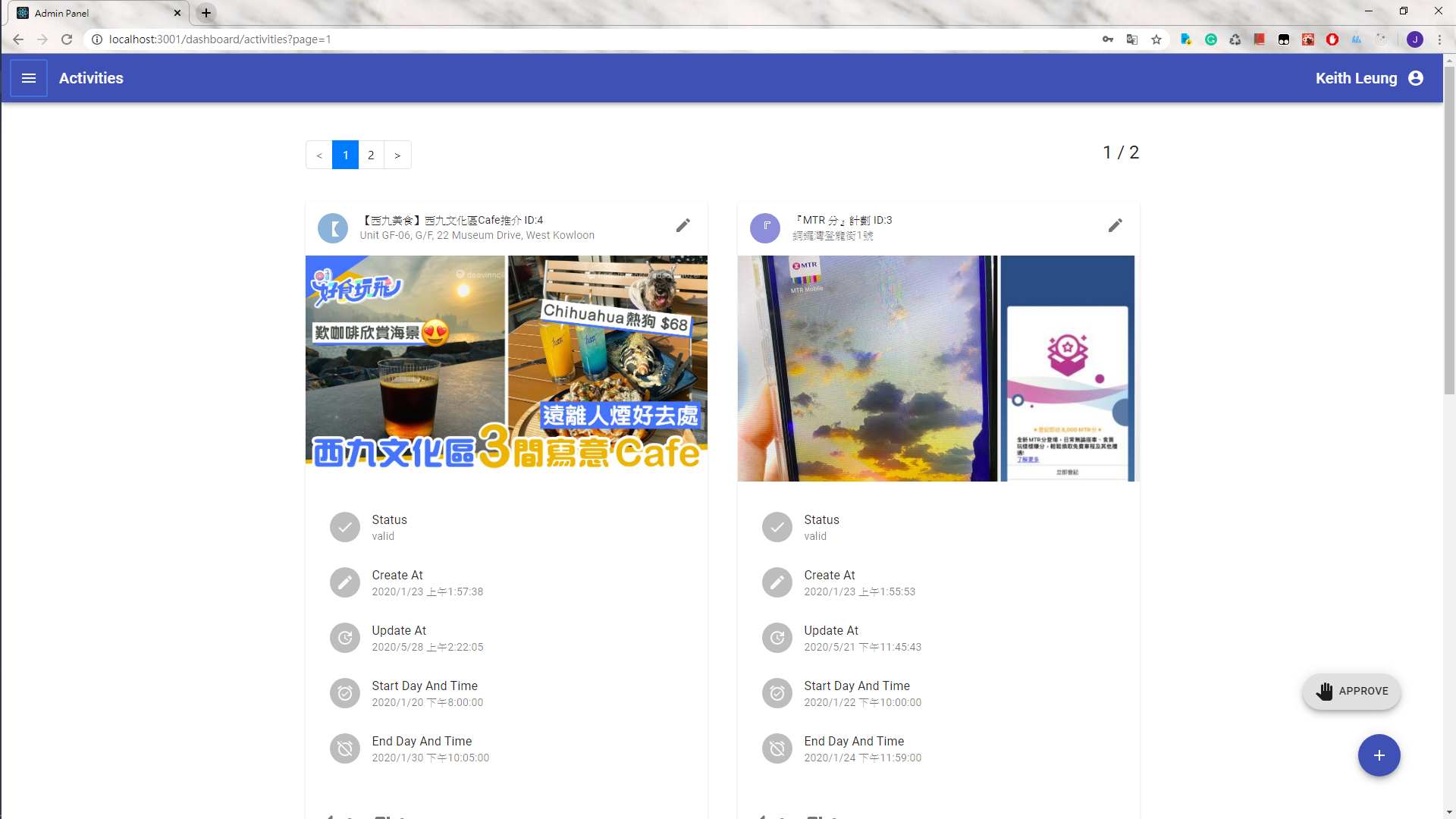Select pagination page 1
1456x819 pixels.
pos(345,155)
